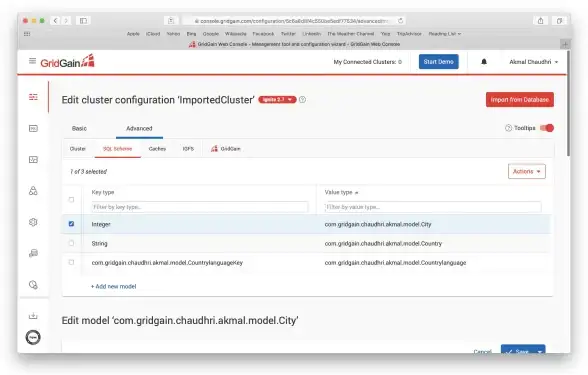
Task: Click the Save button
Action: pos(518,351)
